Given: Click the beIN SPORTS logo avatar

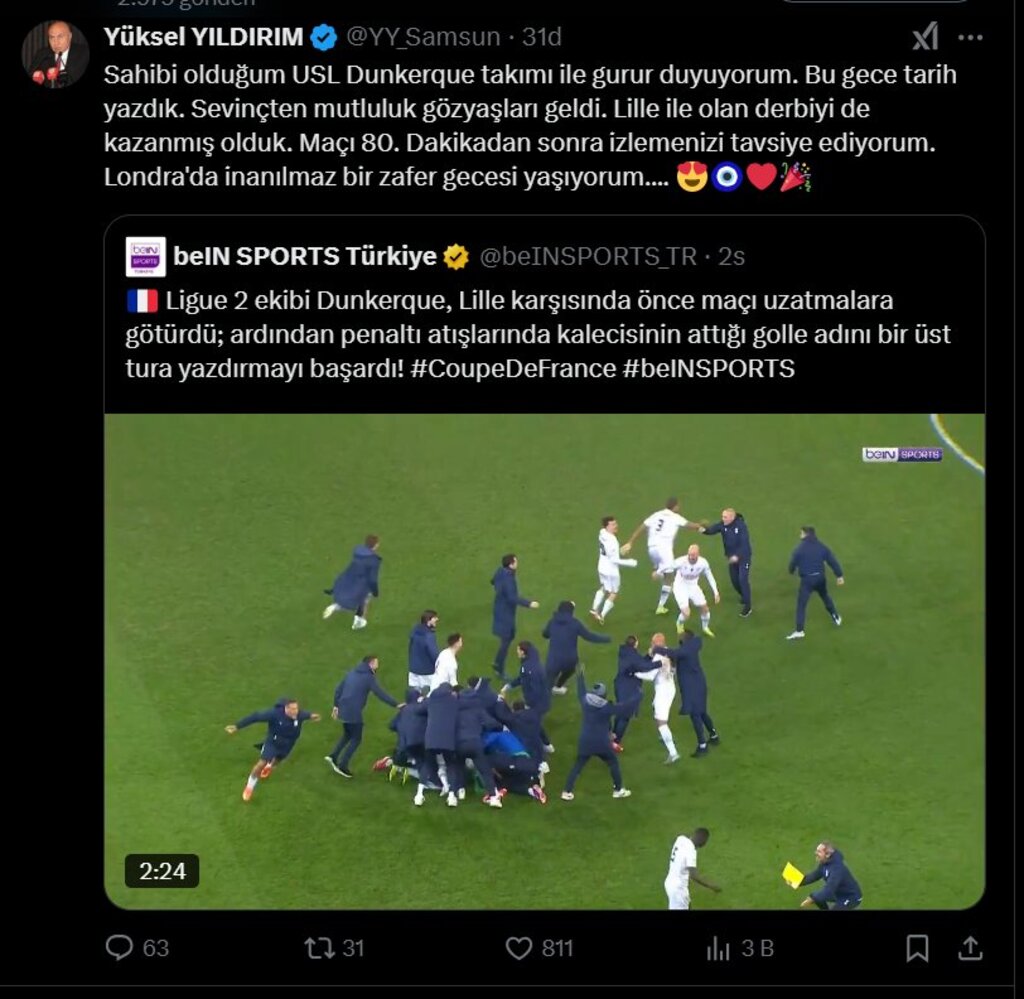Looking at the screenshot, I should tap(145, 257).
